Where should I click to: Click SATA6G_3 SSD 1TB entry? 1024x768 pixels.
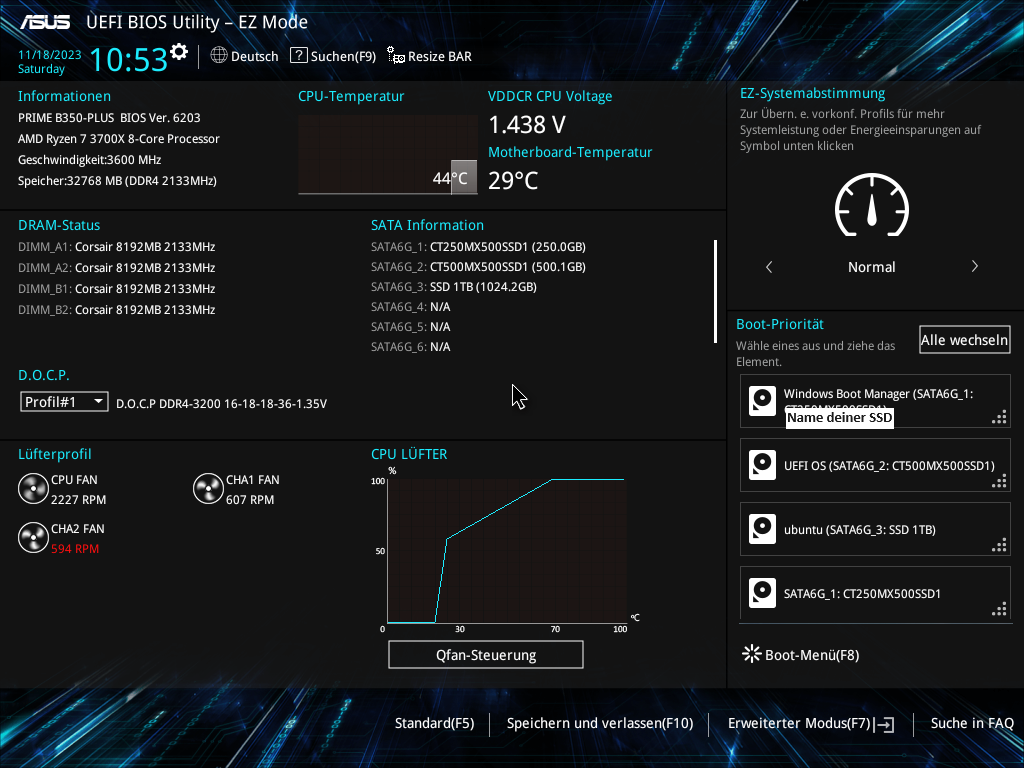pyautogui.click(x=454, y=287)
